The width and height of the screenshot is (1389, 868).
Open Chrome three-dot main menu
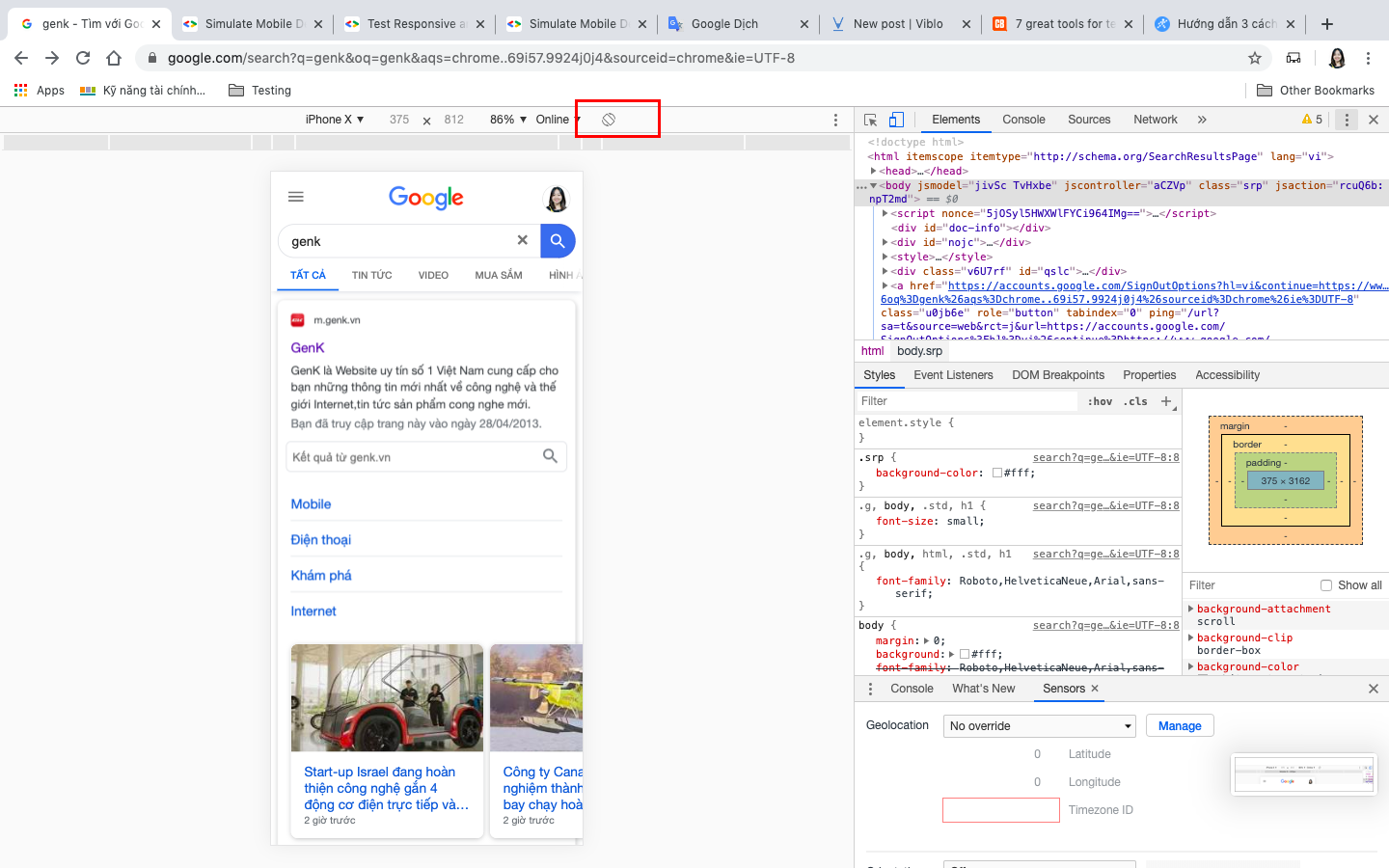pyautogui.click(x=1368, y=58)
